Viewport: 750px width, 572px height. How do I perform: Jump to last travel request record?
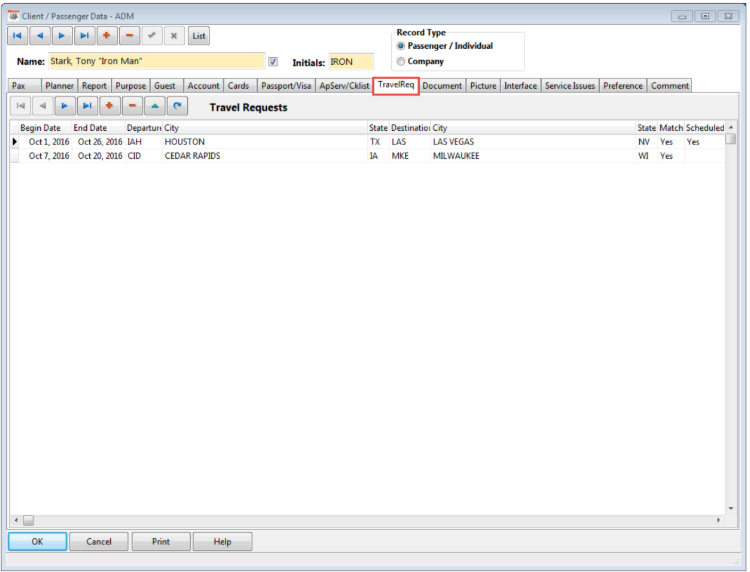87,106
